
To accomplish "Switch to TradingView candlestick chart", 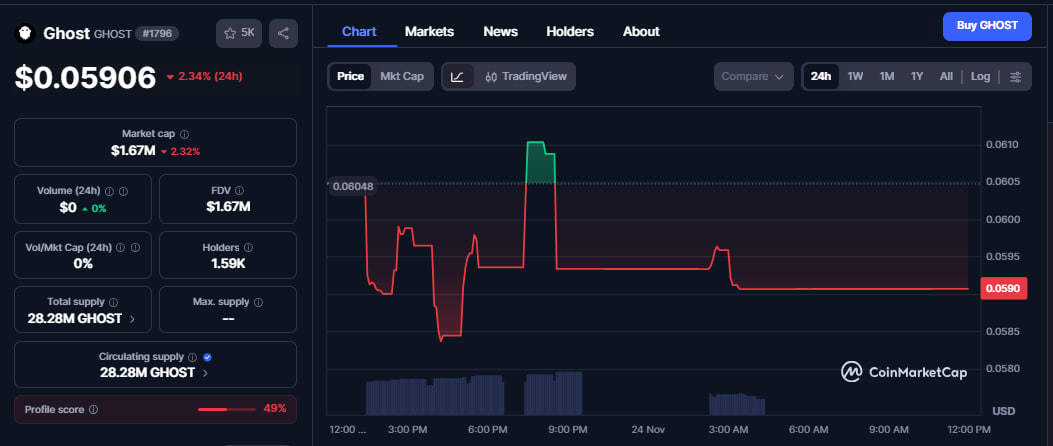I will (525, 77).
